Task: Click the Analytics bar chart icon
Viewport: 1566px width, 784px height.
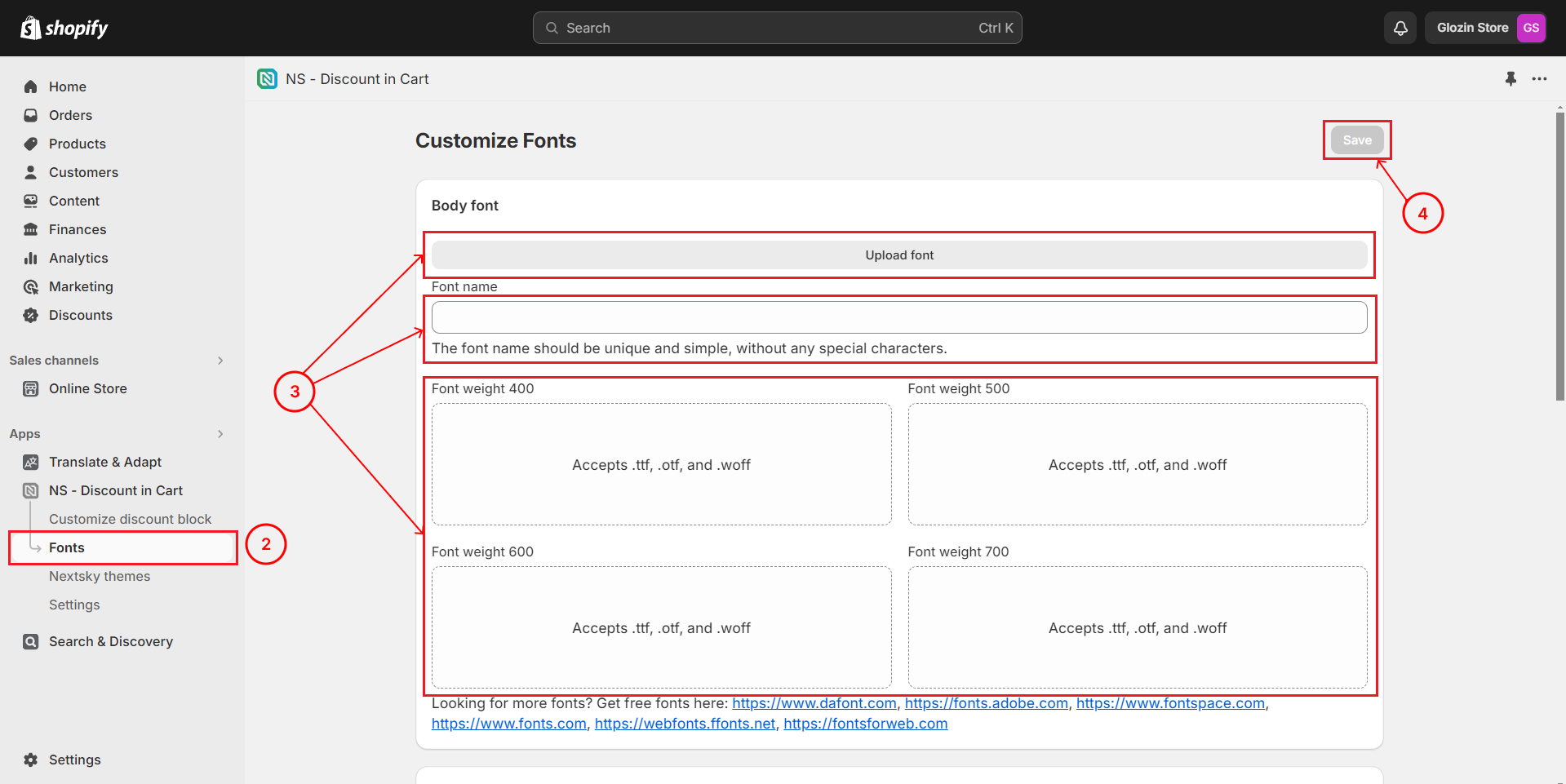Action: pos(31,258)
